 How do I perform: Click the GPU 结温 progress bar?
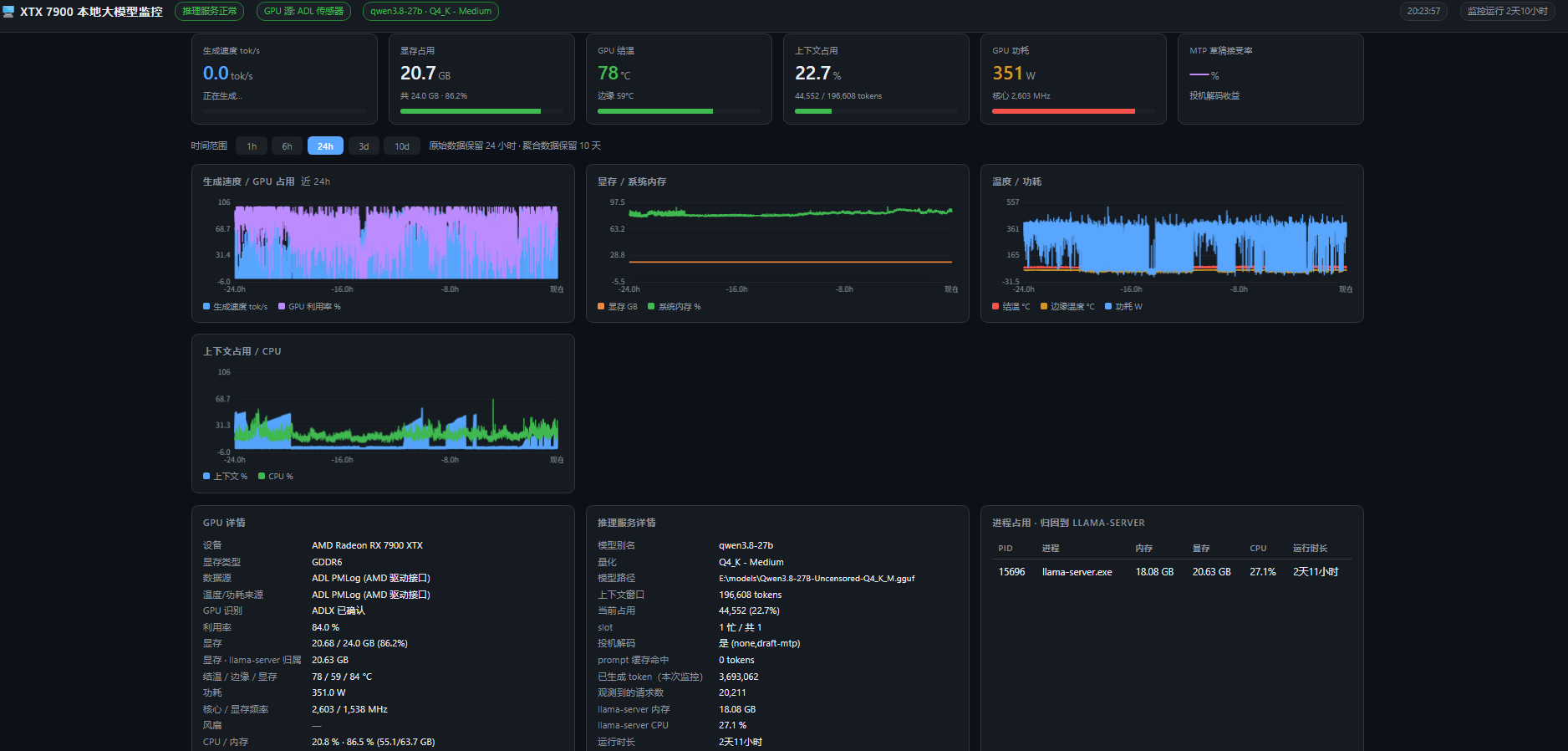(679, 111)
